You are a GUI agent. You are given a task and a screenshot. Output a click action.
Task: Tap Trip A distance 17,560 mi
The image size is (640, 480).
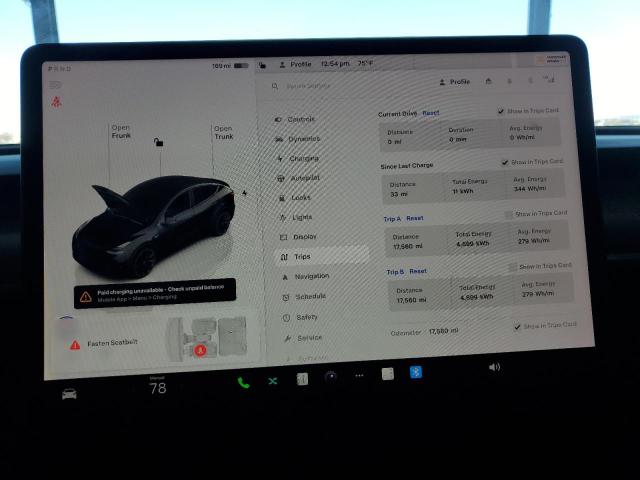coord(408,247)
